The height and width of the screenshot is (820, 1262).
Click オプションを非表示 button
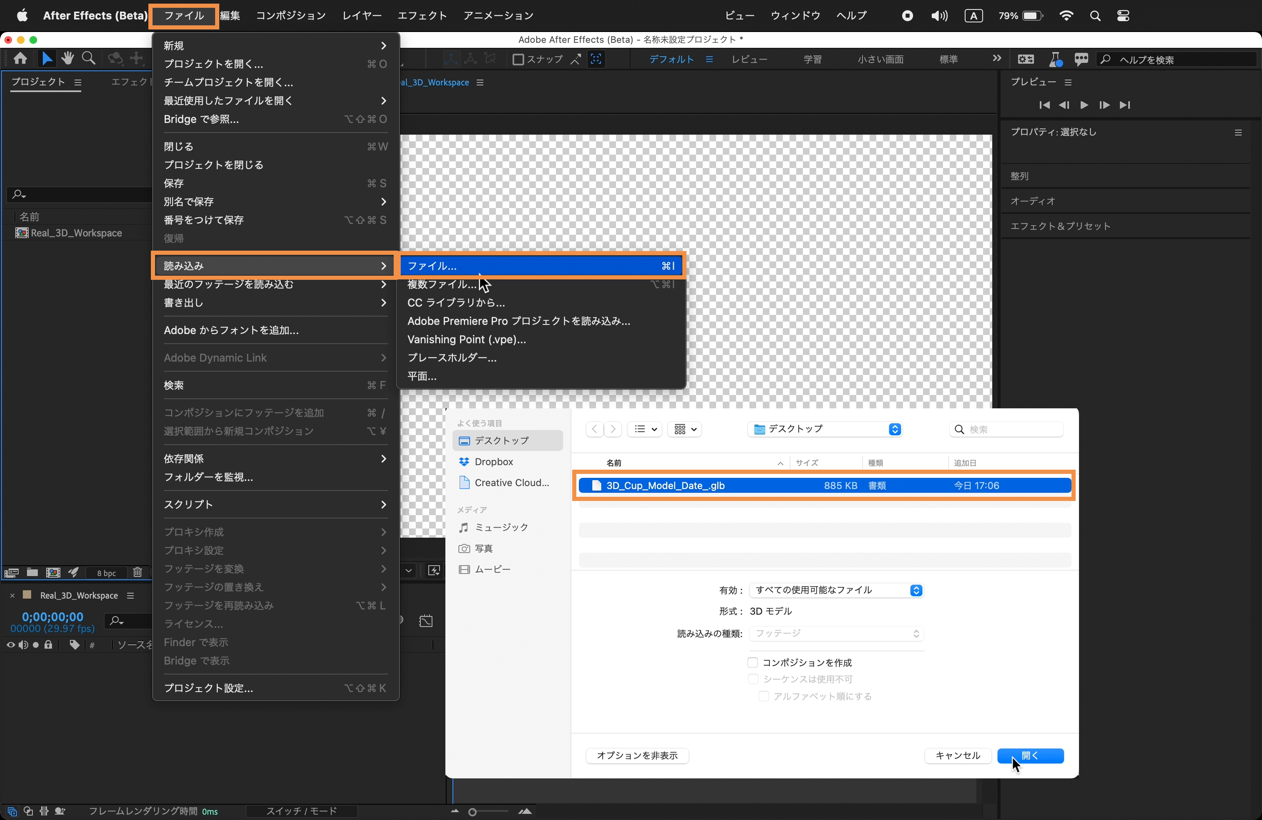coord(637,756)
